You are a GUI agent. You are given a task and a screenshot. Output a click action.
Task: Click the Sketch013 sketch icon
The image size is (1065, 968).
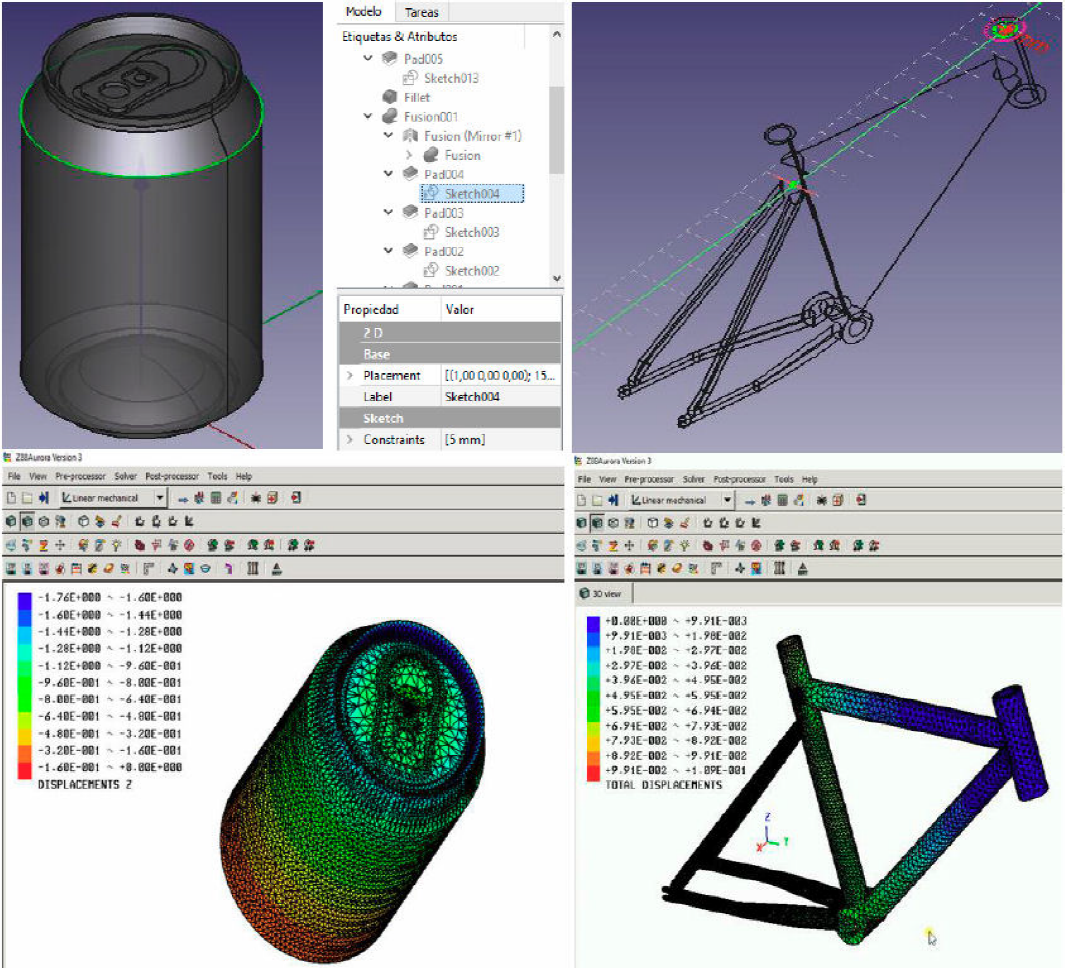(x=411, y=78)
